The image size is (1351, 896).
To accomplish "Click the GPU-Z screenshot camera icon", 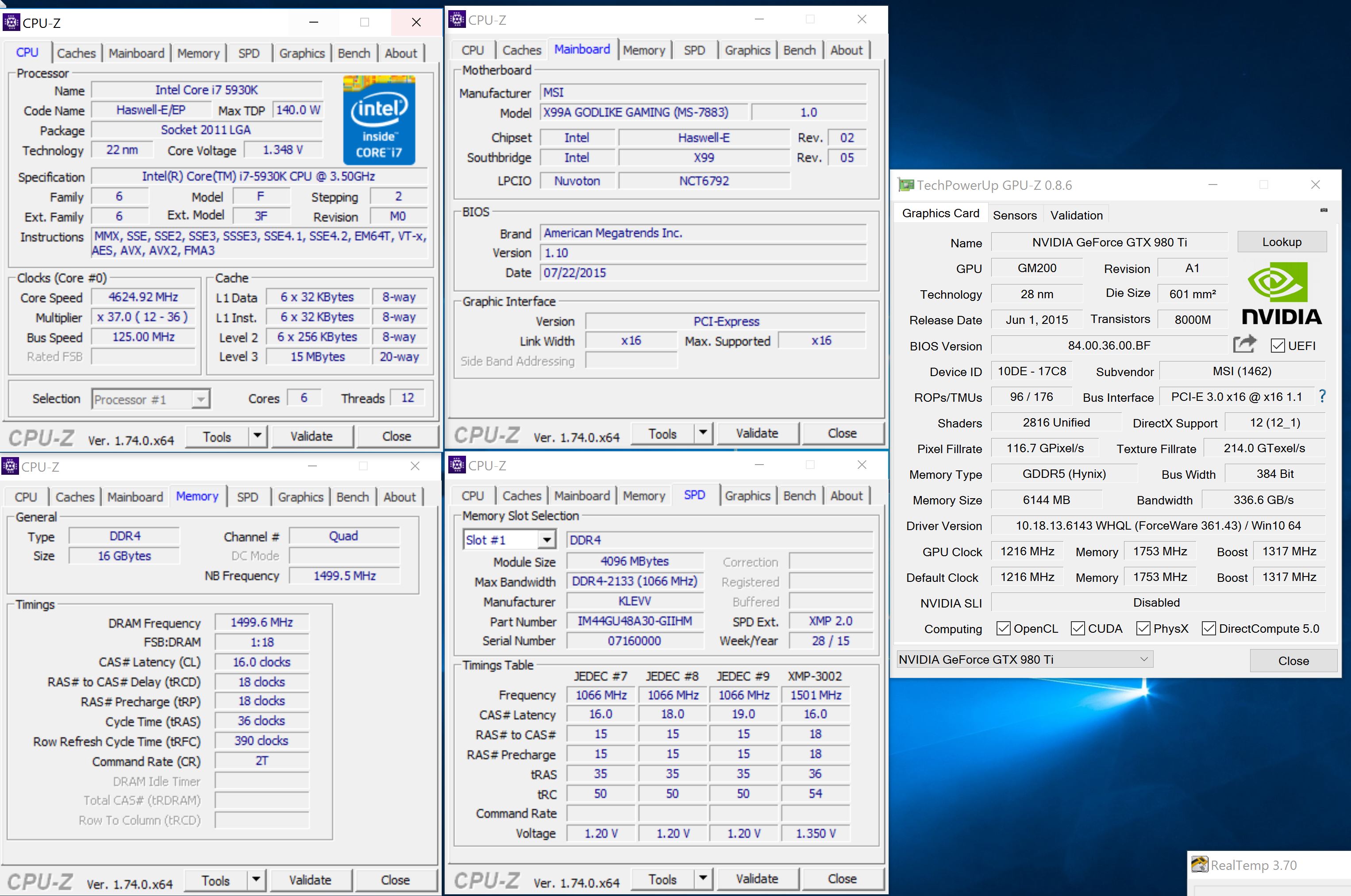I will [x=1324, y=210].
